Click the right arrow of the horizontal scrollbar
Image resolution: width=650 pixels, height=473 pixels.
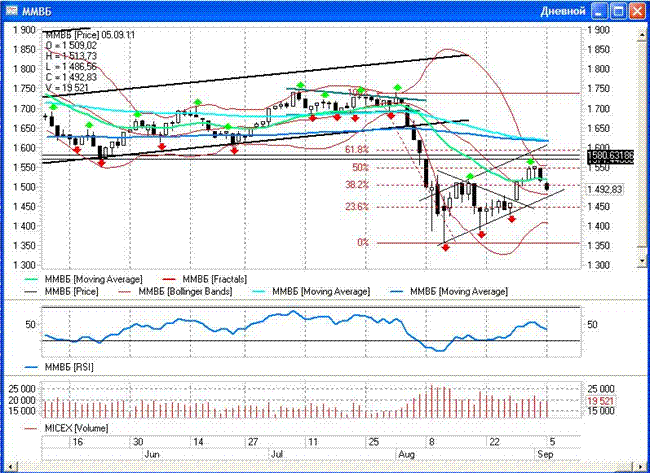tap(642, 468)
